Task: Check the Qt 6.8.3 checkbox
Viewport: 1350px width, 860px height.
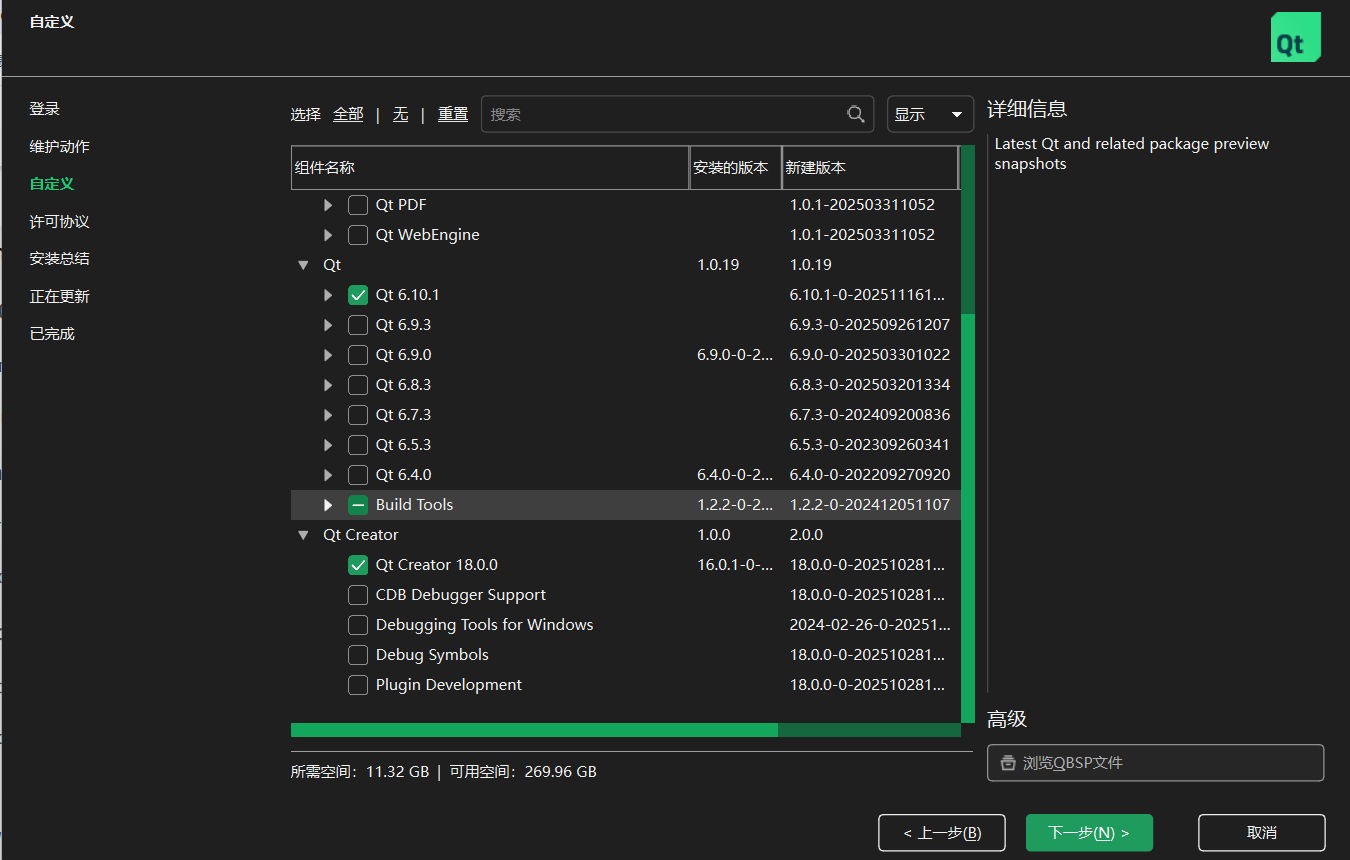Action: [x=358, y=385]
